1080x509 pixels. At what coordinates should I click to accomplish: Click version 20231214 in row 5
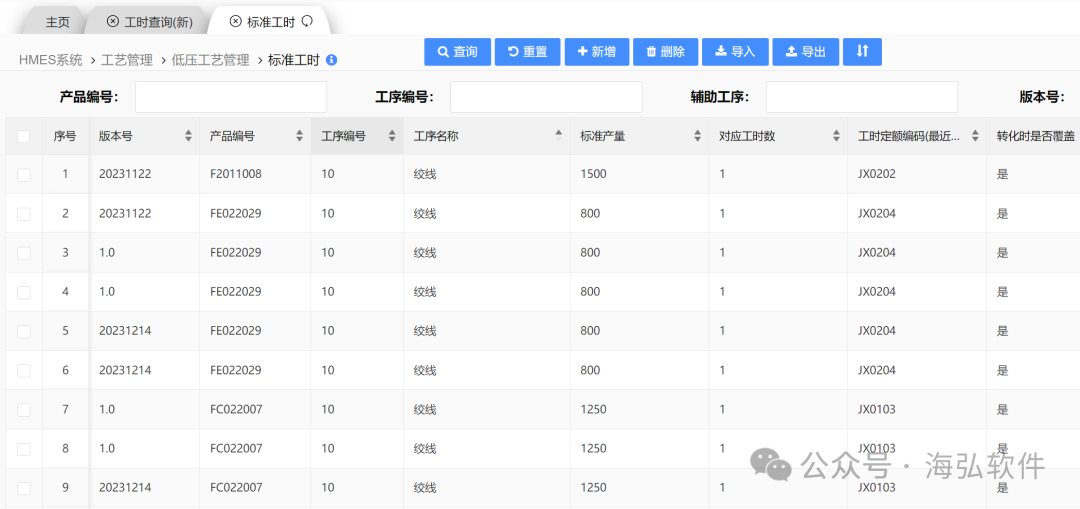click(125, 331)
